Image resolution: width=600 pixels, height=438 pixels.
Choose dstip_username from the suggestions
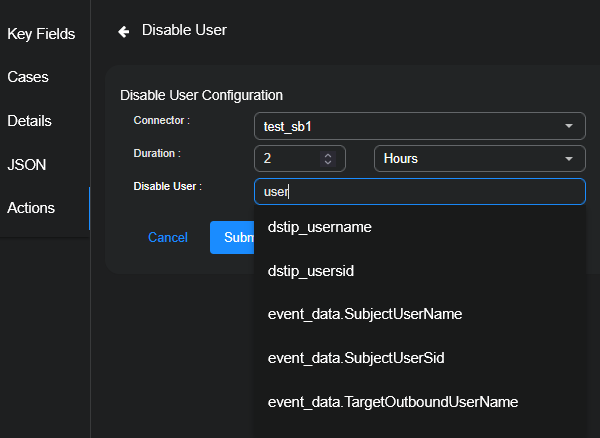pos(320,227)
